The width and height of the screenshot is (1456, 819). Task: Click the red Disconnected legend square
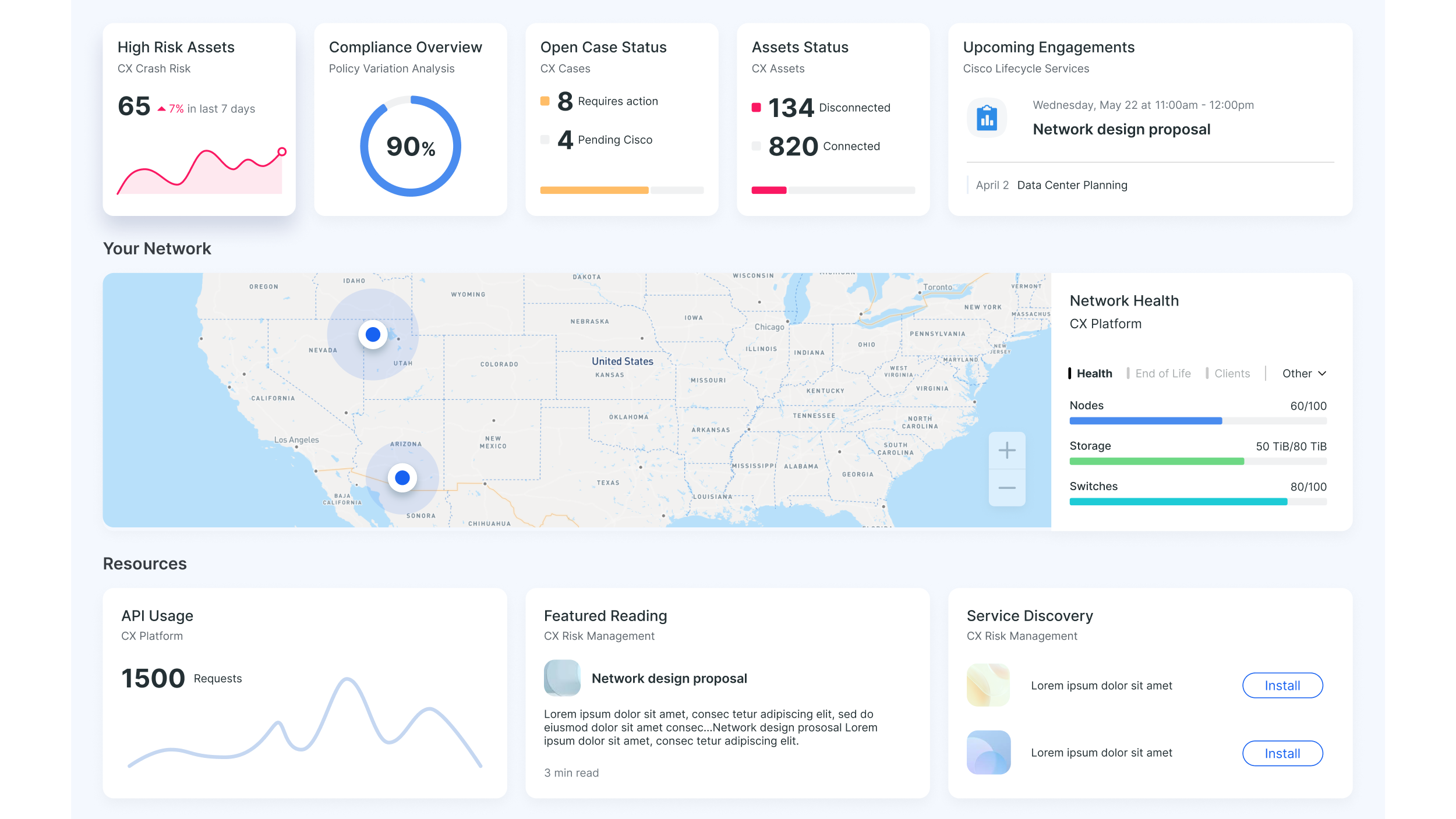[756, 107]
